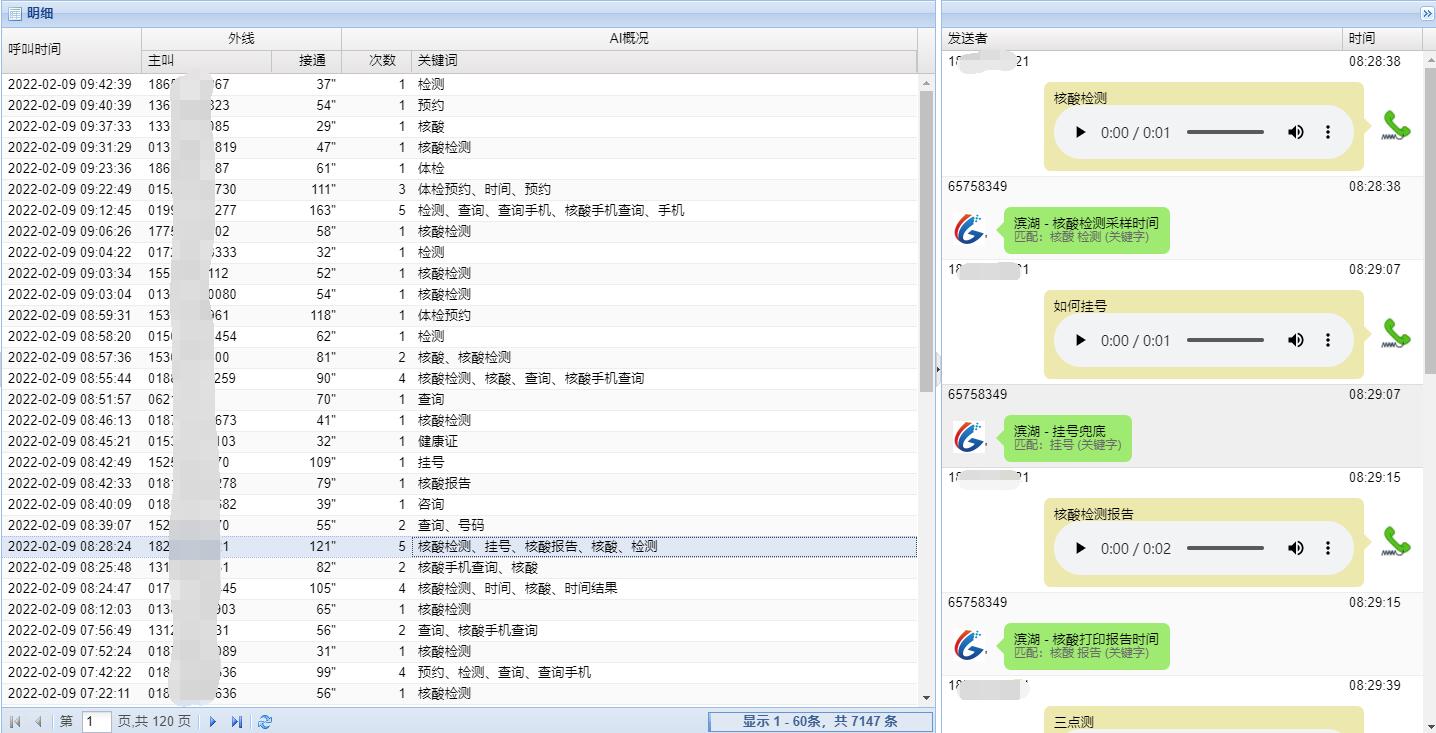Collapse the right chat panel
The image size is (1436, 733).
click(x=1427, y=13)
